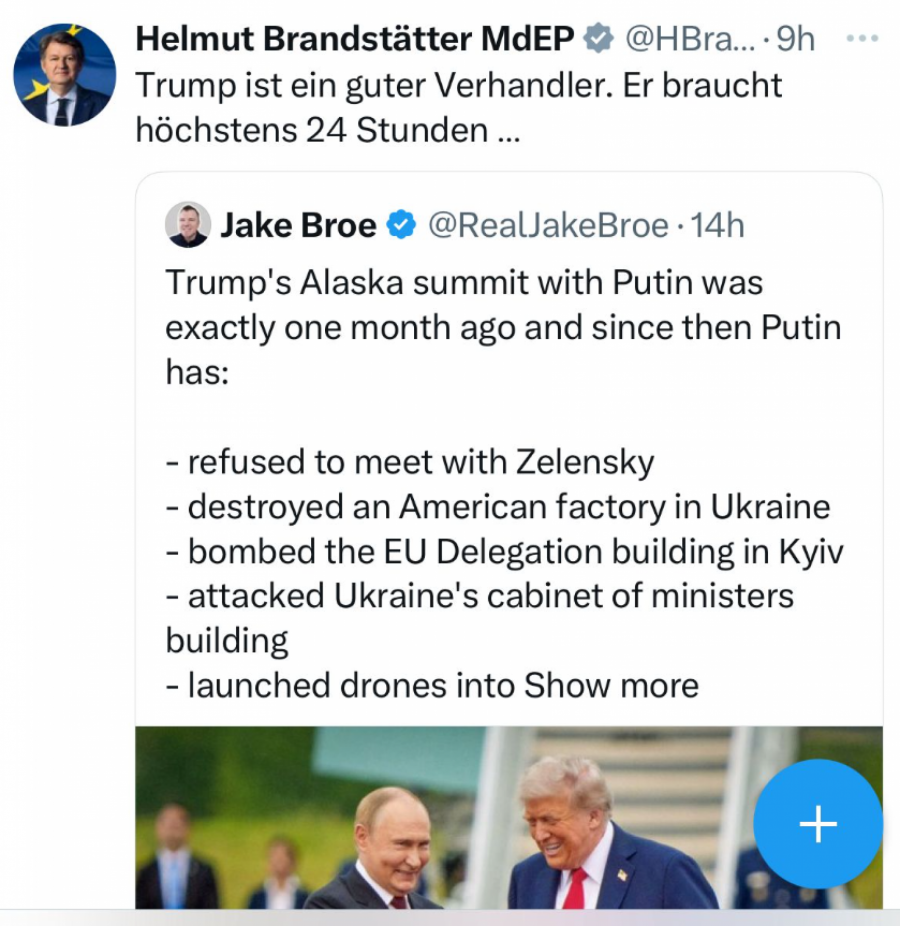Click the @RealJakeBroe handle
The image size is (900, 926).
pyautogui.click(x=547, y=226)
